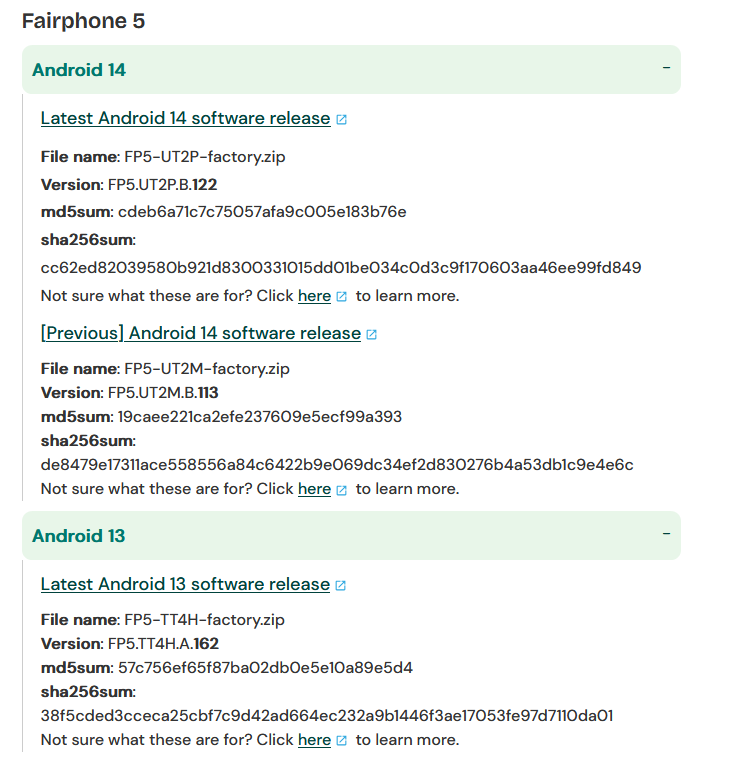Click external-link icon after Latest Android 14 release
Screen dimensions: 745x783
coord(342,119)
